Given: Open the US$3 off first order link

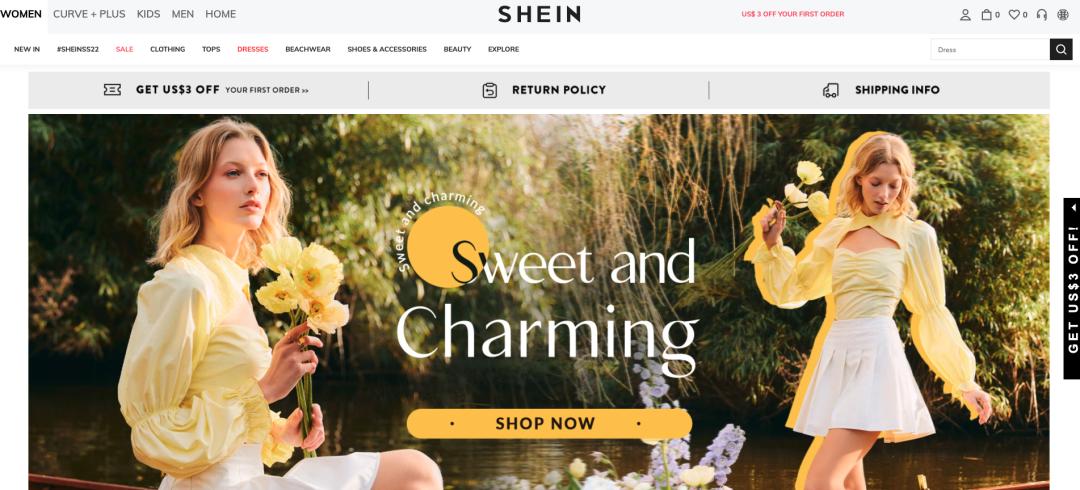Looking at the screenshot, I should 793,14.
